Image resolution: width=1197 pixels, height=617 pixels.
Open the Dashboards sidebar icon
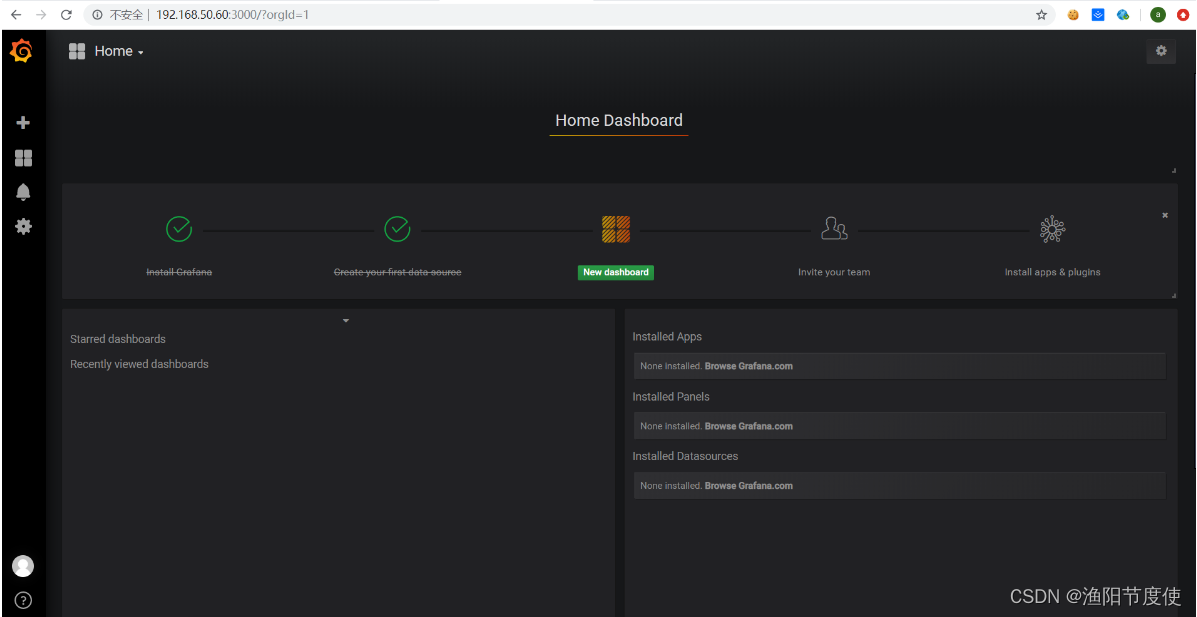[23, 158]
